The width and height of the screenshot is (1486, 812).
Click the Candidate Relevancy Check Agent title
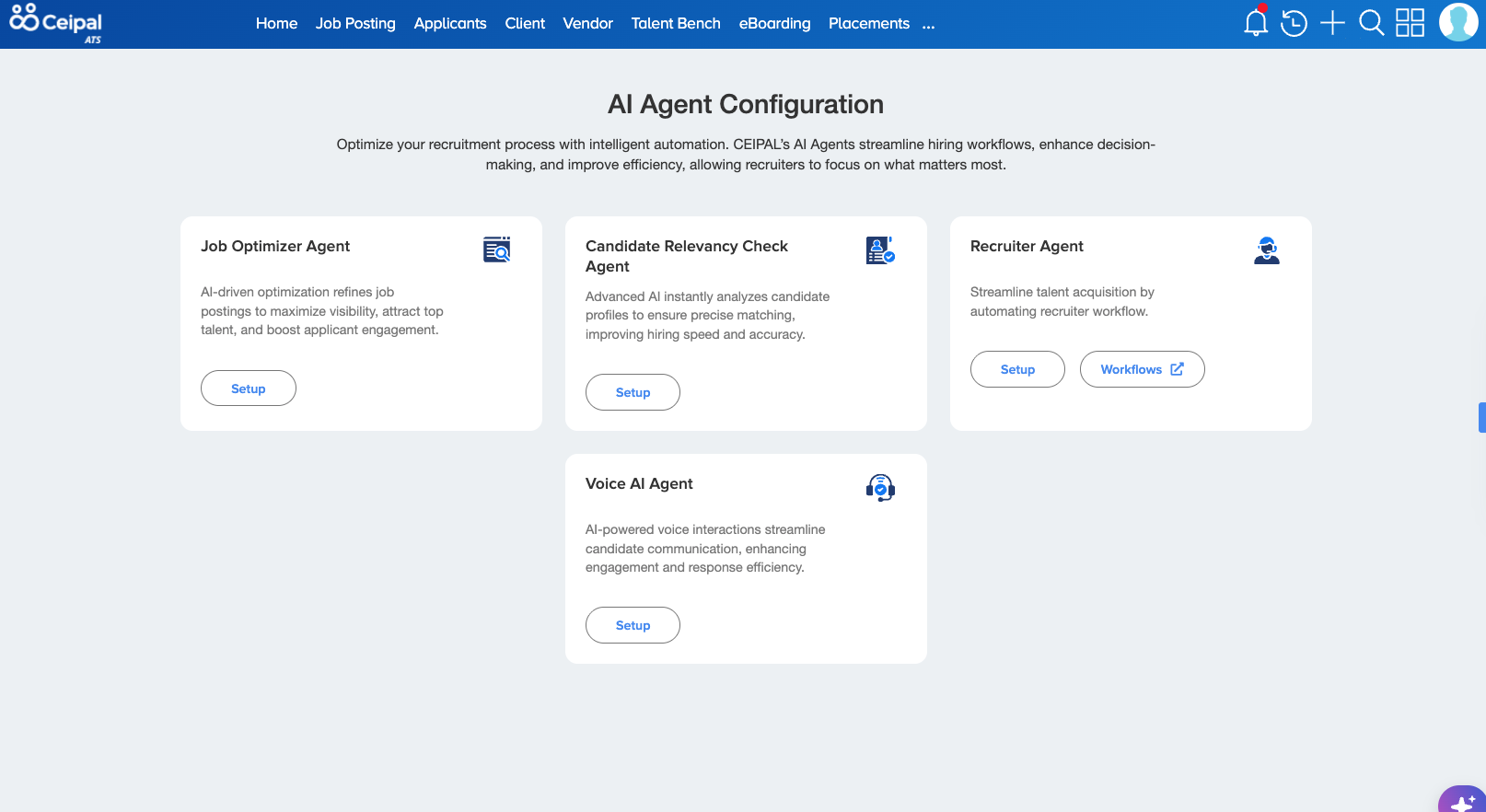tap(687, 256)
